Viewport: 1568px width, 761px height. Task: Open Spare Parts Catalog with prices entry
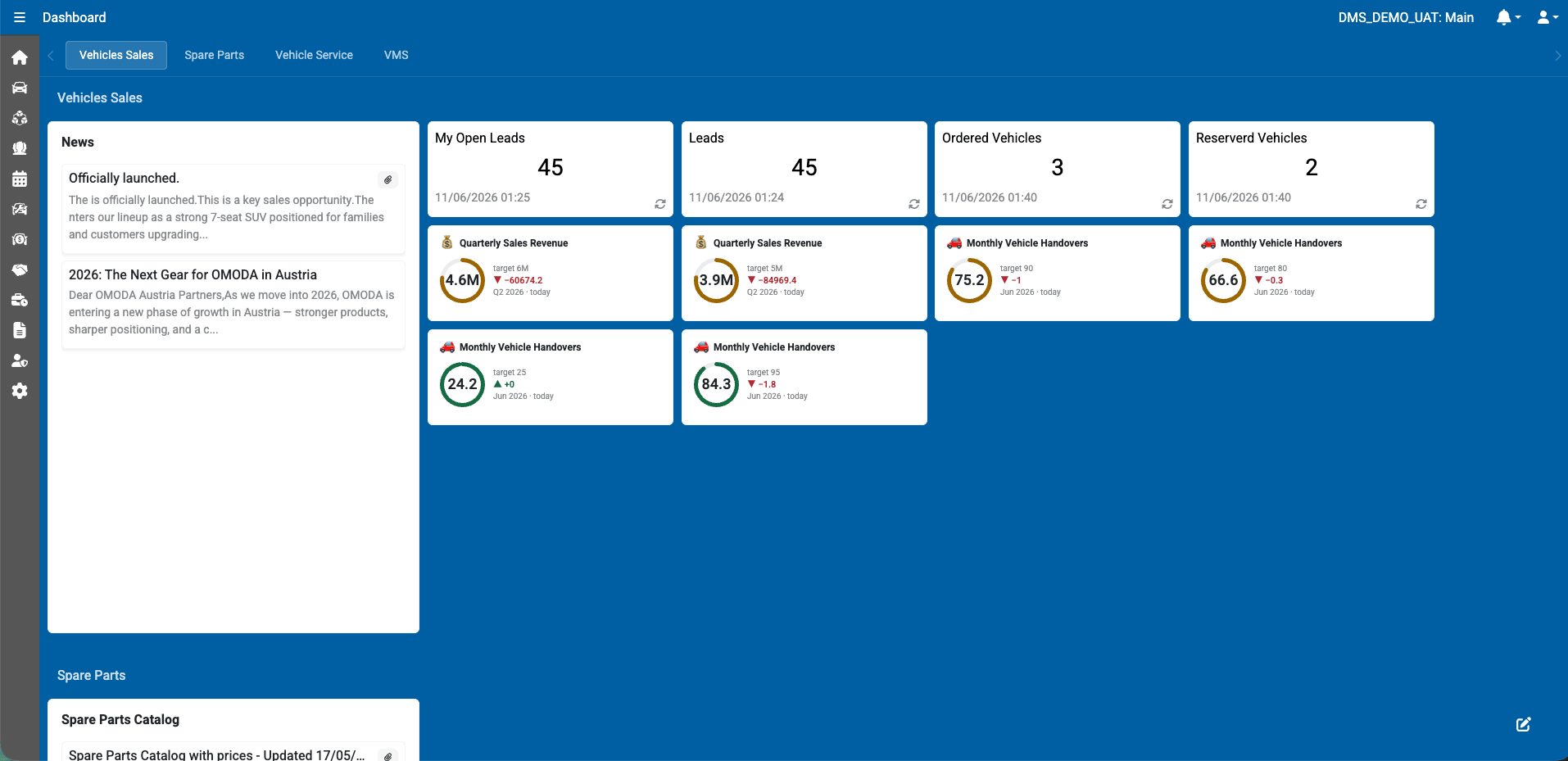[217, 754]
